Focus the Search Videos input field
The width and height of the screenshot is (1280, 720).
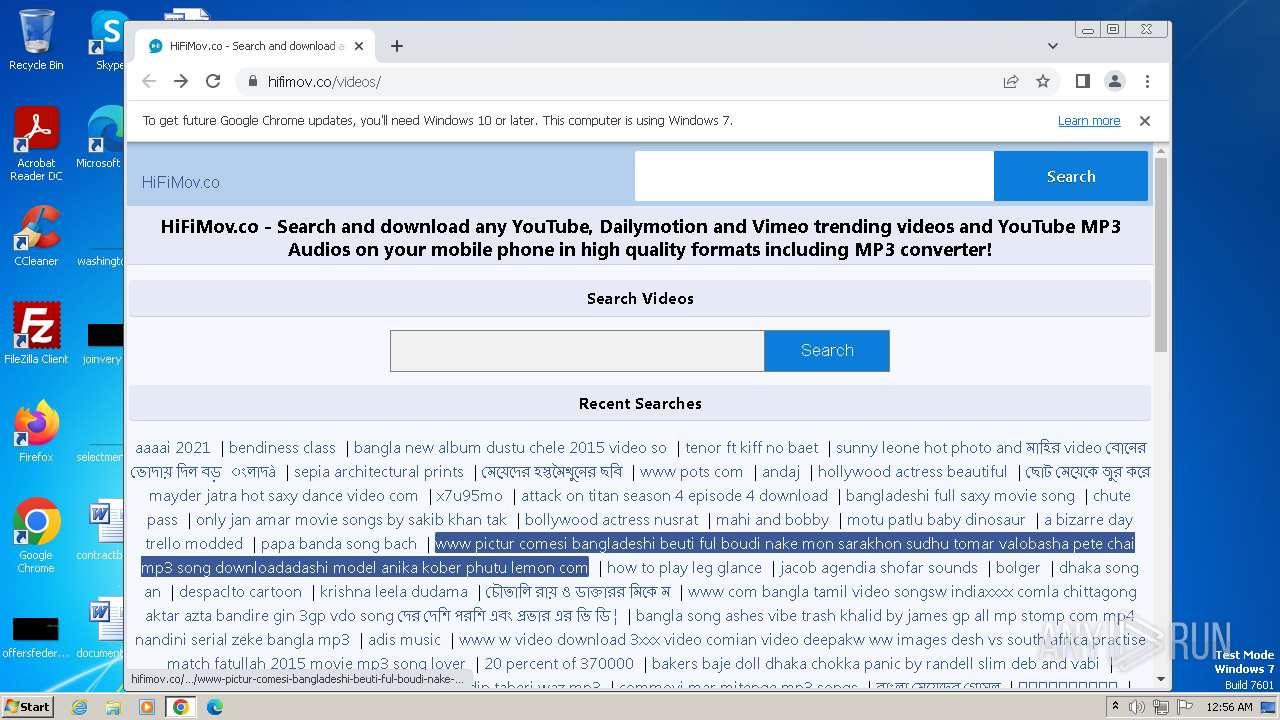pos(577,351)
